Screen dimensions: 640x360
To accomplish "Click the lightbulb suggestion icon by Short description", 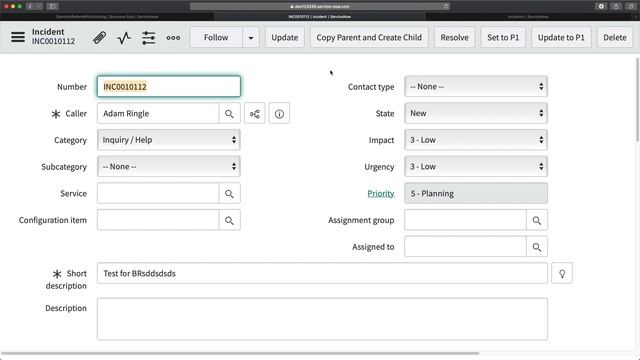I will point(562,273).
